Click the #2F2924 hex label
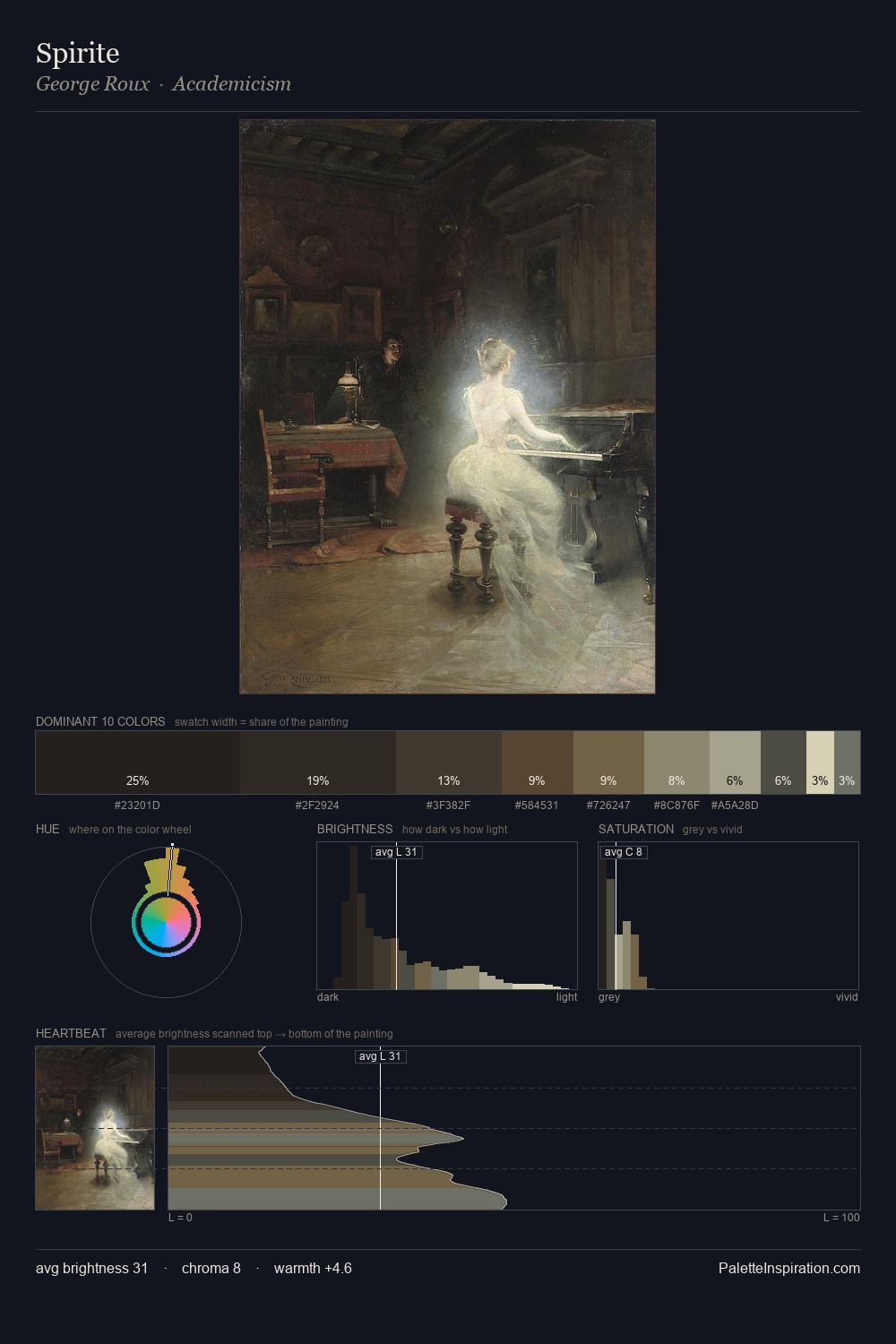Viewport: 896px width, 1344px height. [317, 806]
